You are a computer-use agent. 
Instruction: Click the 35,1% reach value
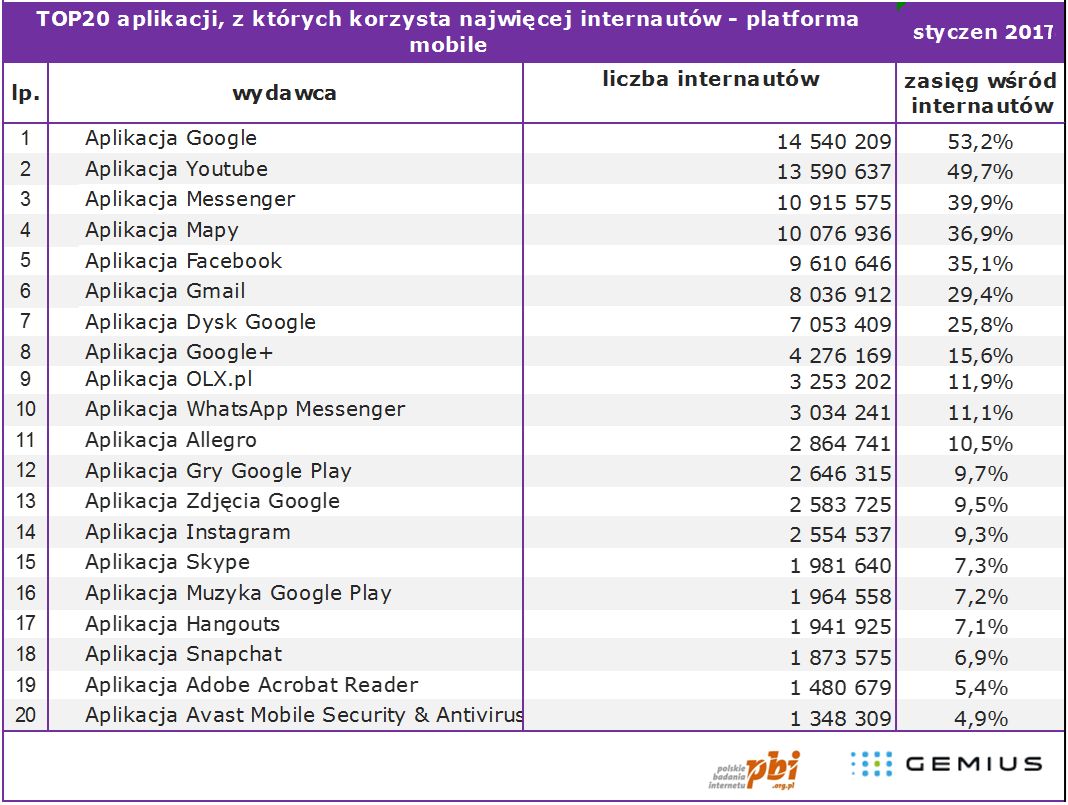pos(980,264)
